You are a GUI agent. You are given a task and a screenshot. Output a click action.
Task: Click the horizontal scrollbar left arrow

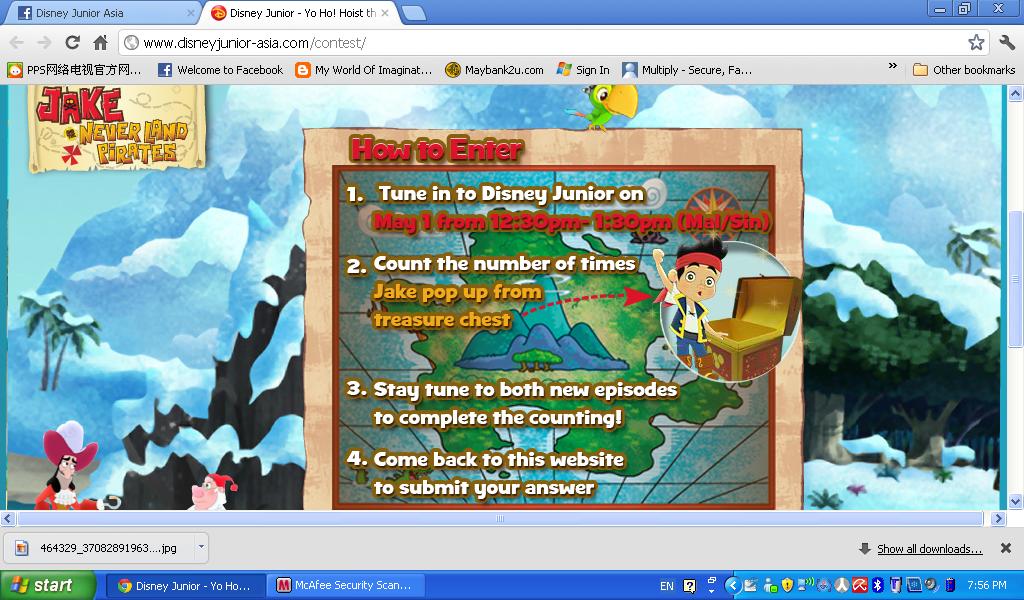(8, 518)
